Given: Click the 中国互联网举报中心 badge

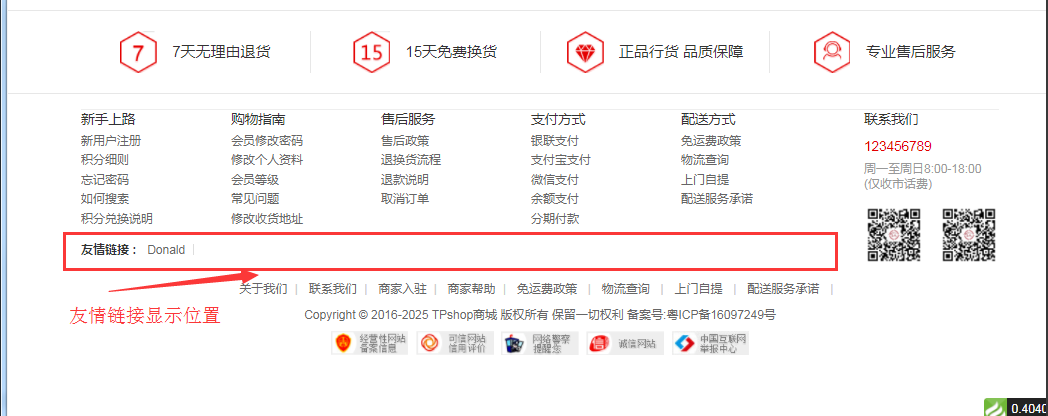Looking at the screenshot, I should [710, 344].
